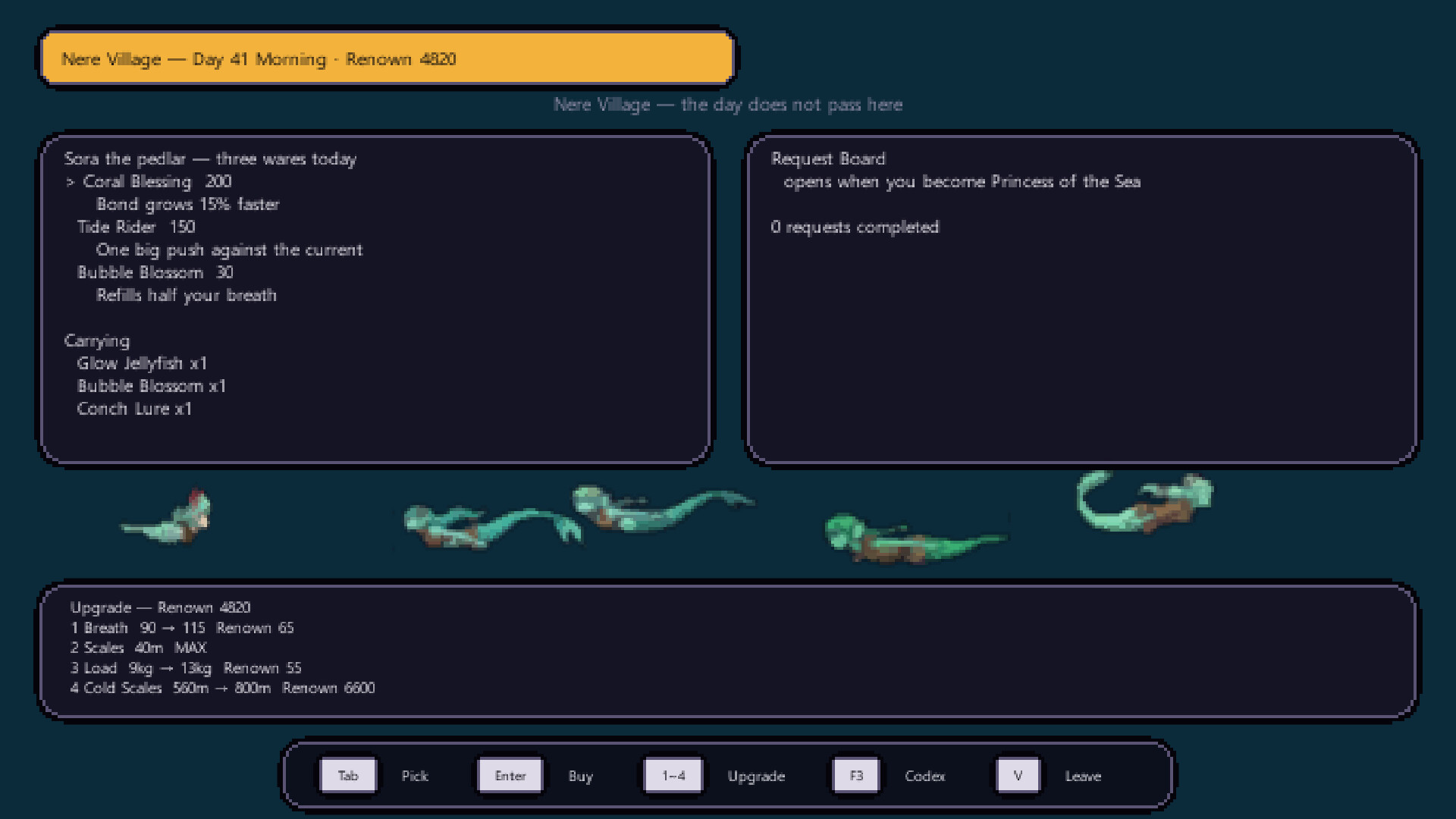
Task: Click the dark green mermaid swimming left
Action: (915, 538)
